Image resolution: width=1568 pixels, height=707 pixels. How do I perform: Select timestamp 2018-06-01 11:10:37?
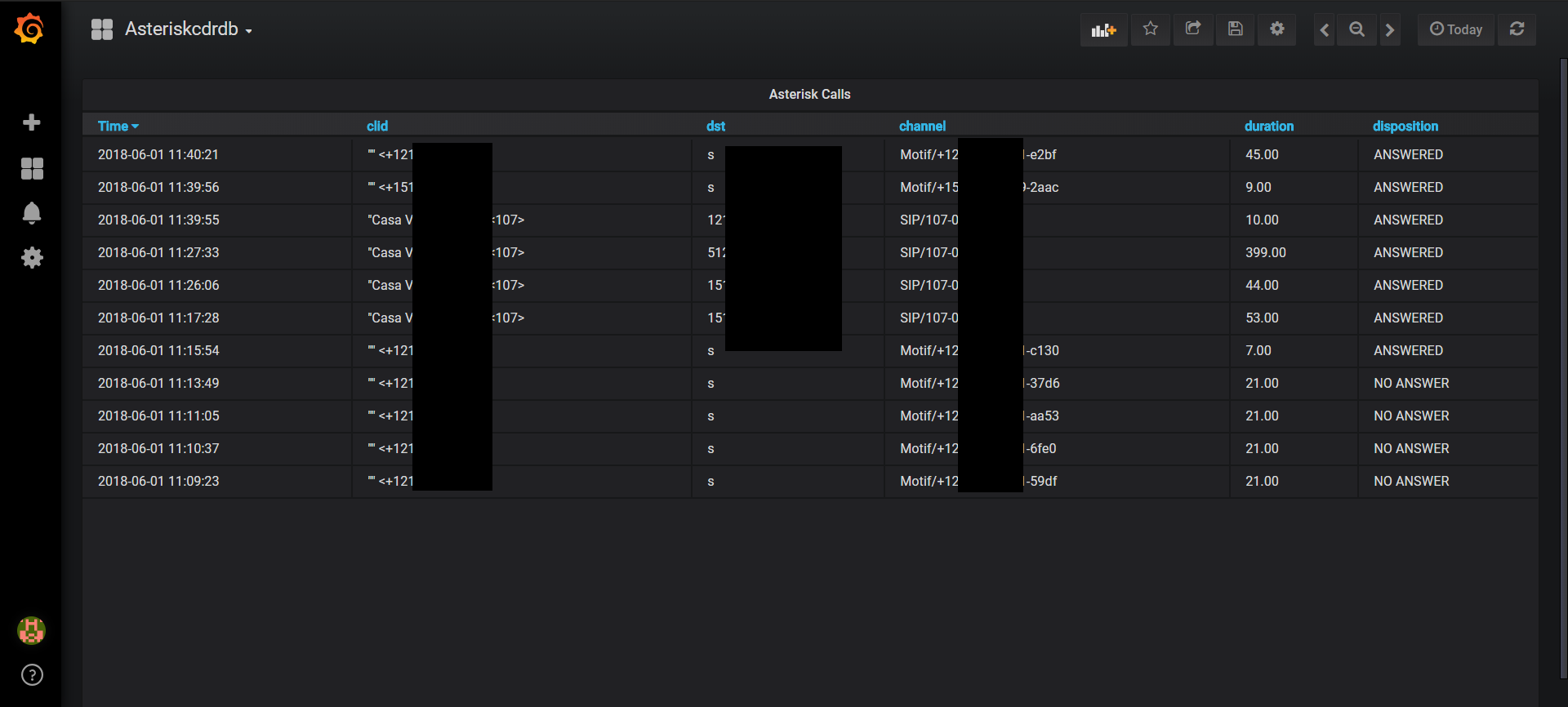158,449
